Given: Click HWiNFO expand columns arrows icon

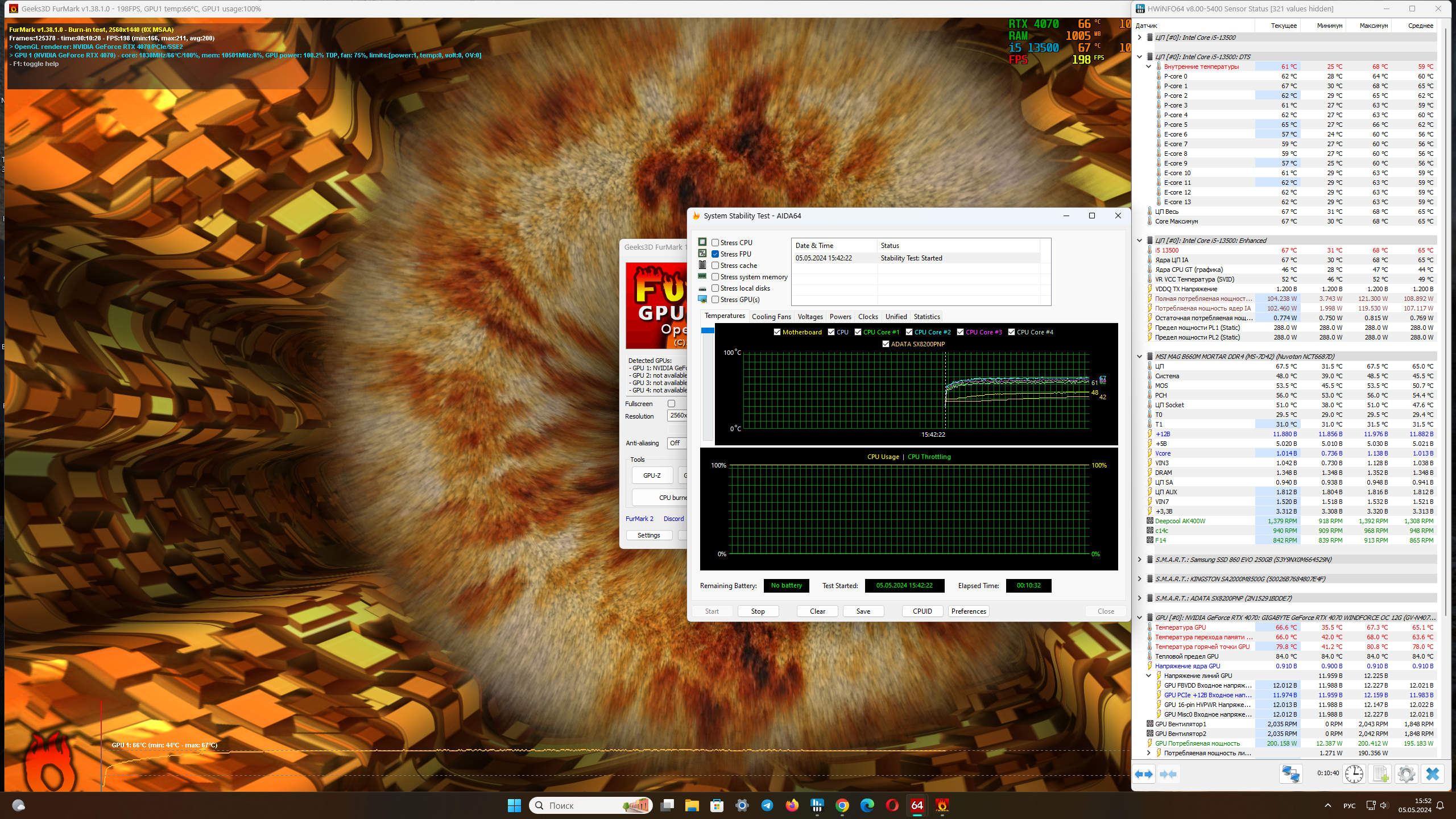Looking at the screenshot, I should tap(1144, 774).
